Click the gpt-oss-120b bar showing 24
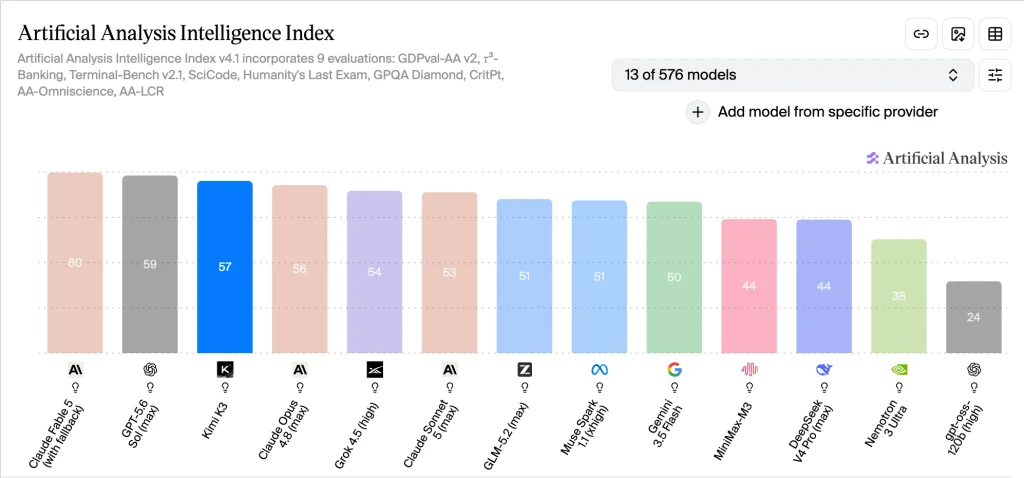Image resolution: width=1024 pixels, height=478 pixels. (974, 317)
